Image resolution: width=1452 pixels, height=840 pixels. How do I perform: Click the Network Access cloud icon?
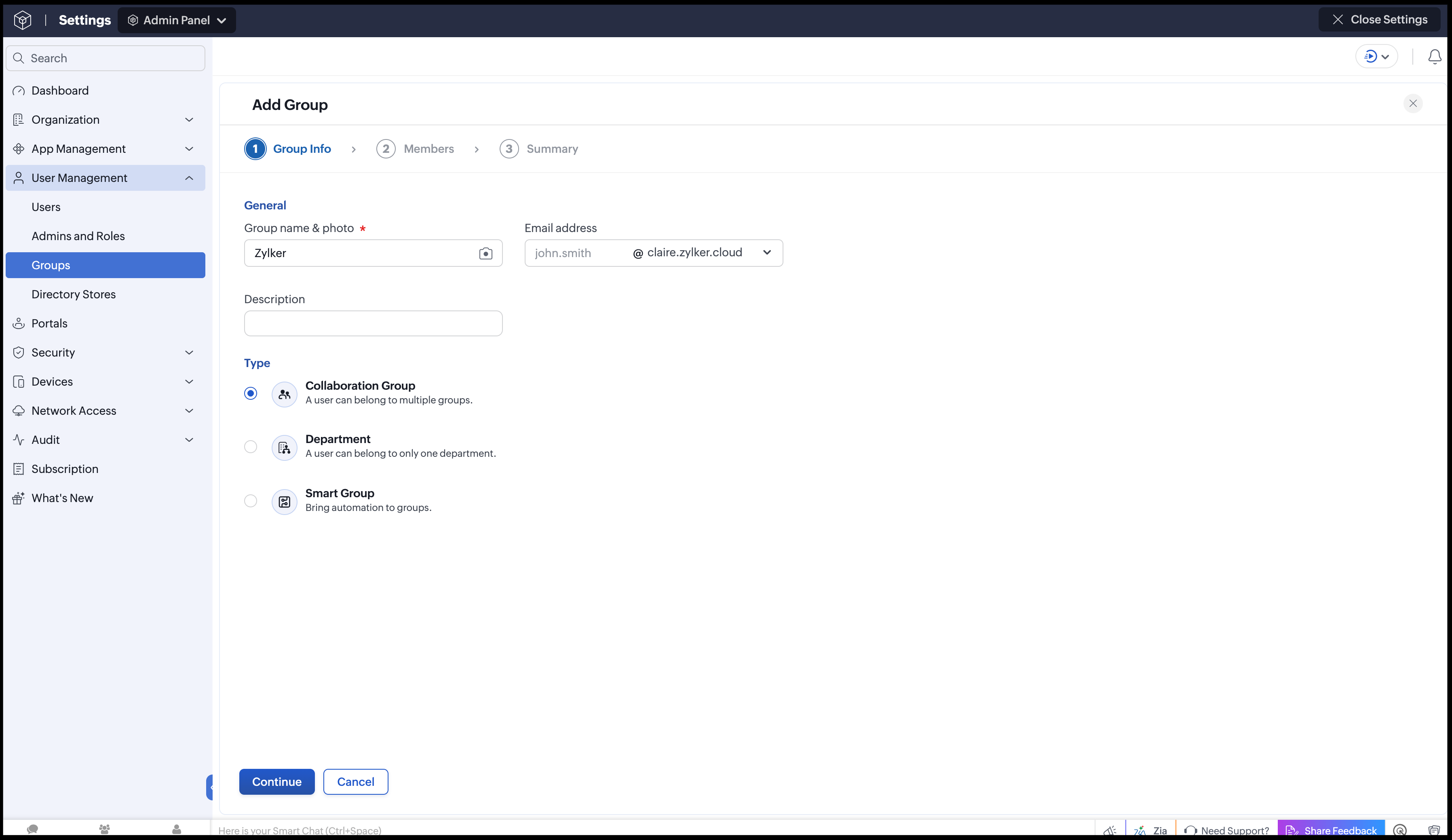pyautogui.click(x=19, y=411)
